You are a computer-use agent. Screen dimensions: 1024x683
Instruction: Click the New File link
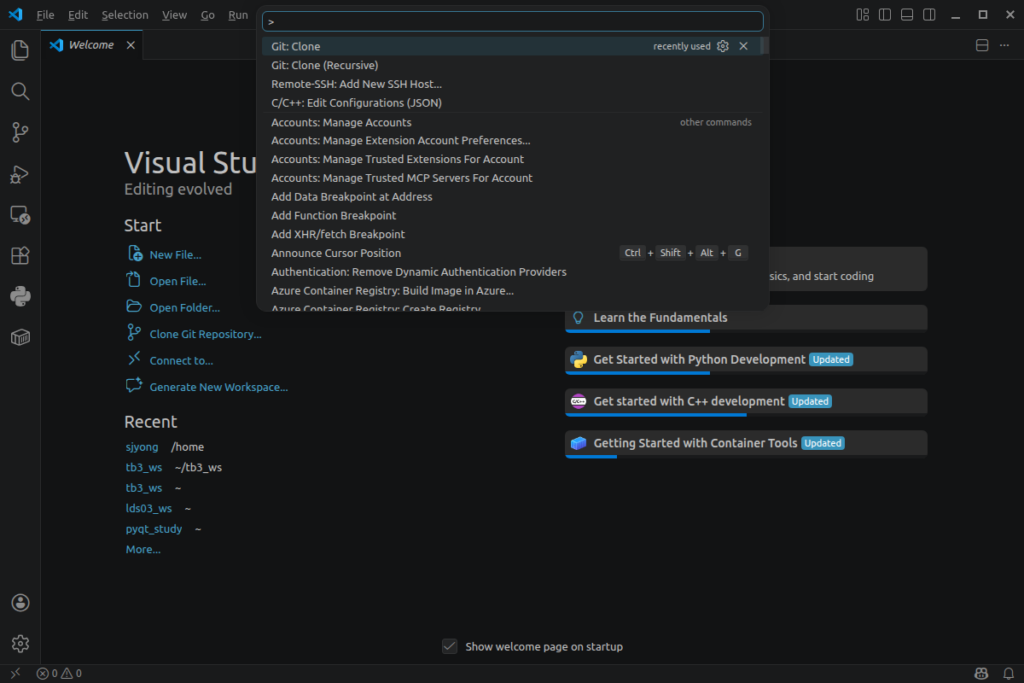[175, 255]
